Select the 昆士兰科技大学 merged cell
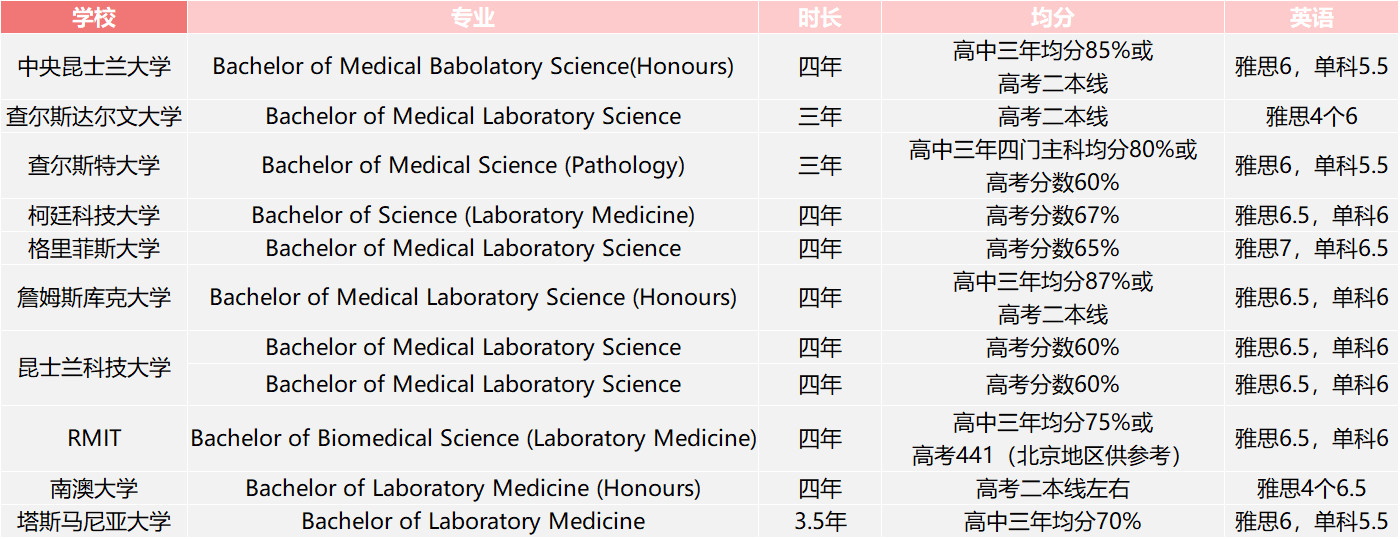Screen dimensions: 1400x539 pyautogui.click(x=94, y=367)
